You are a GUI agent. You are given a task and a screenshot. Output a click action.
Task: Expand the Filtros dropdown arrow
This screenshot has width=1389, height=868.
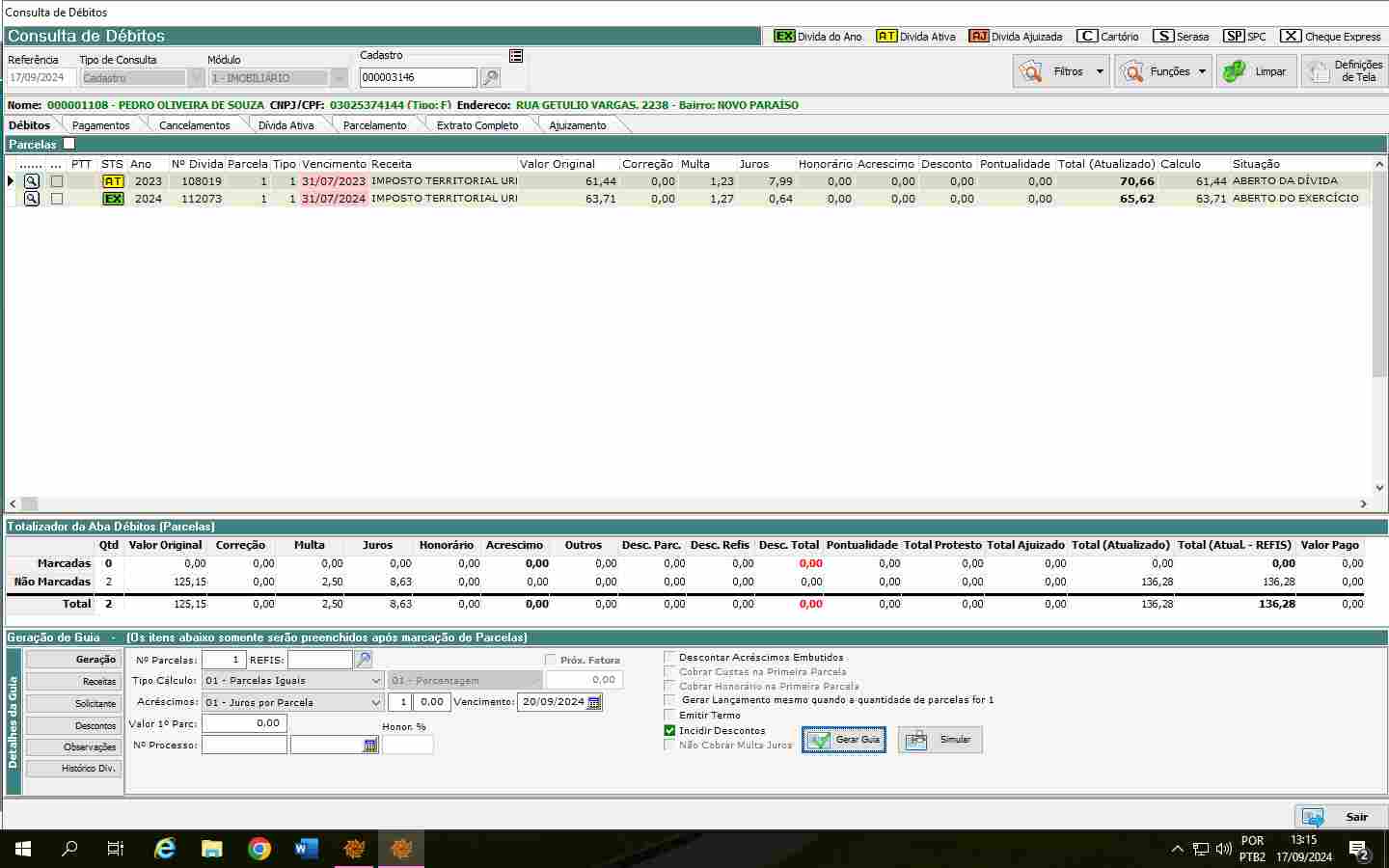click(1100, 71)
